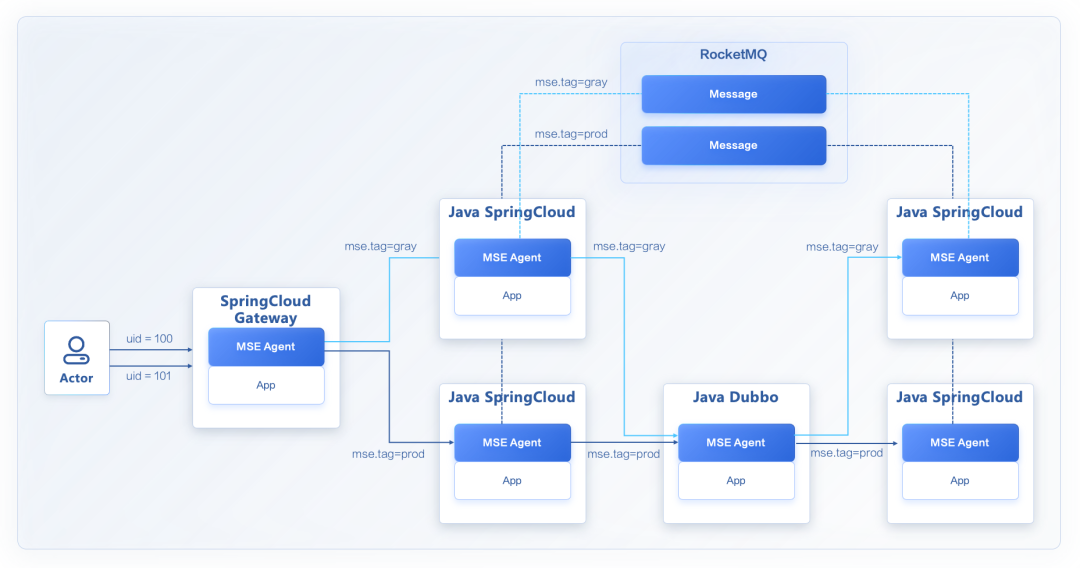Image resolution: width=1080 pixels, height=568 pixels.
Task: Click App block inside SpringCloud Gateway
Action: (x=266, y=385)
